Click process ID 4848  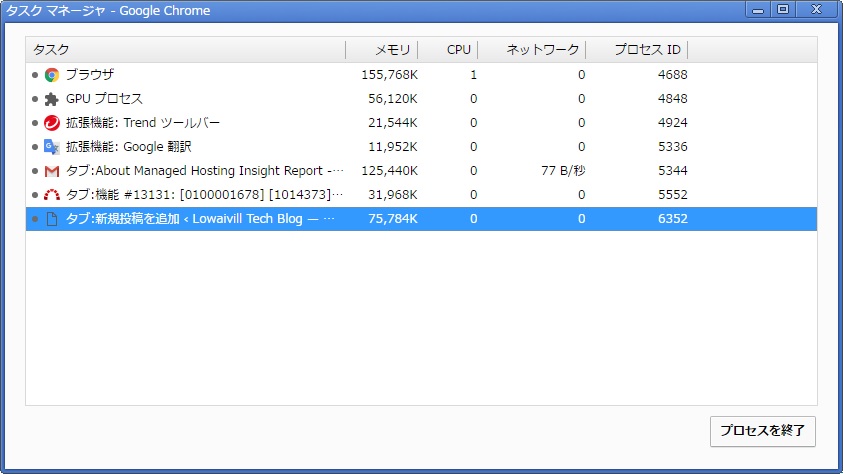coord(673,99)
